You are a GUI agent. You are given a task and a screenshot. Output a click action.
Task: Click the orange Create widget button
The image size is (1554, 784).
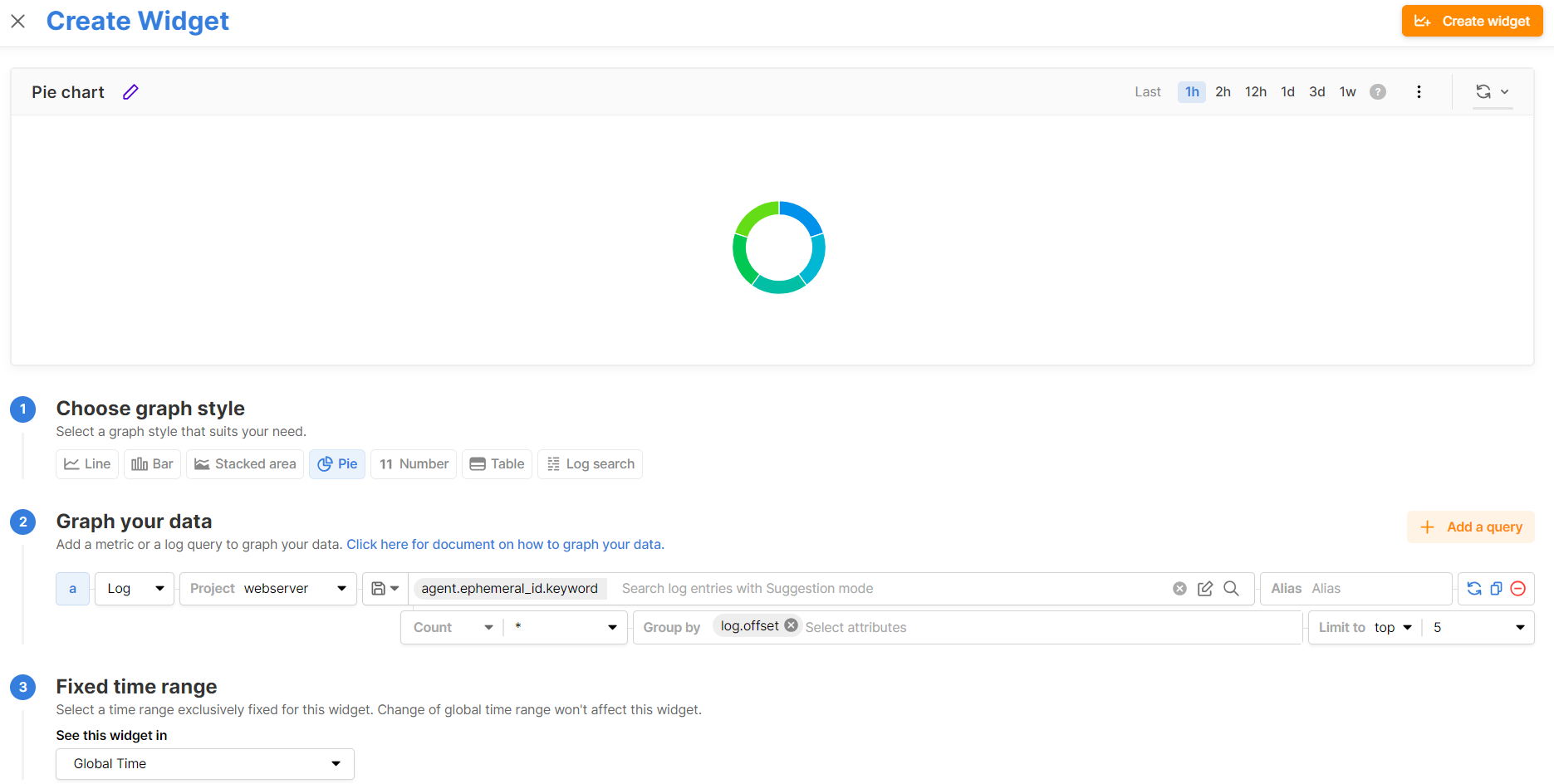point(1472,22)
